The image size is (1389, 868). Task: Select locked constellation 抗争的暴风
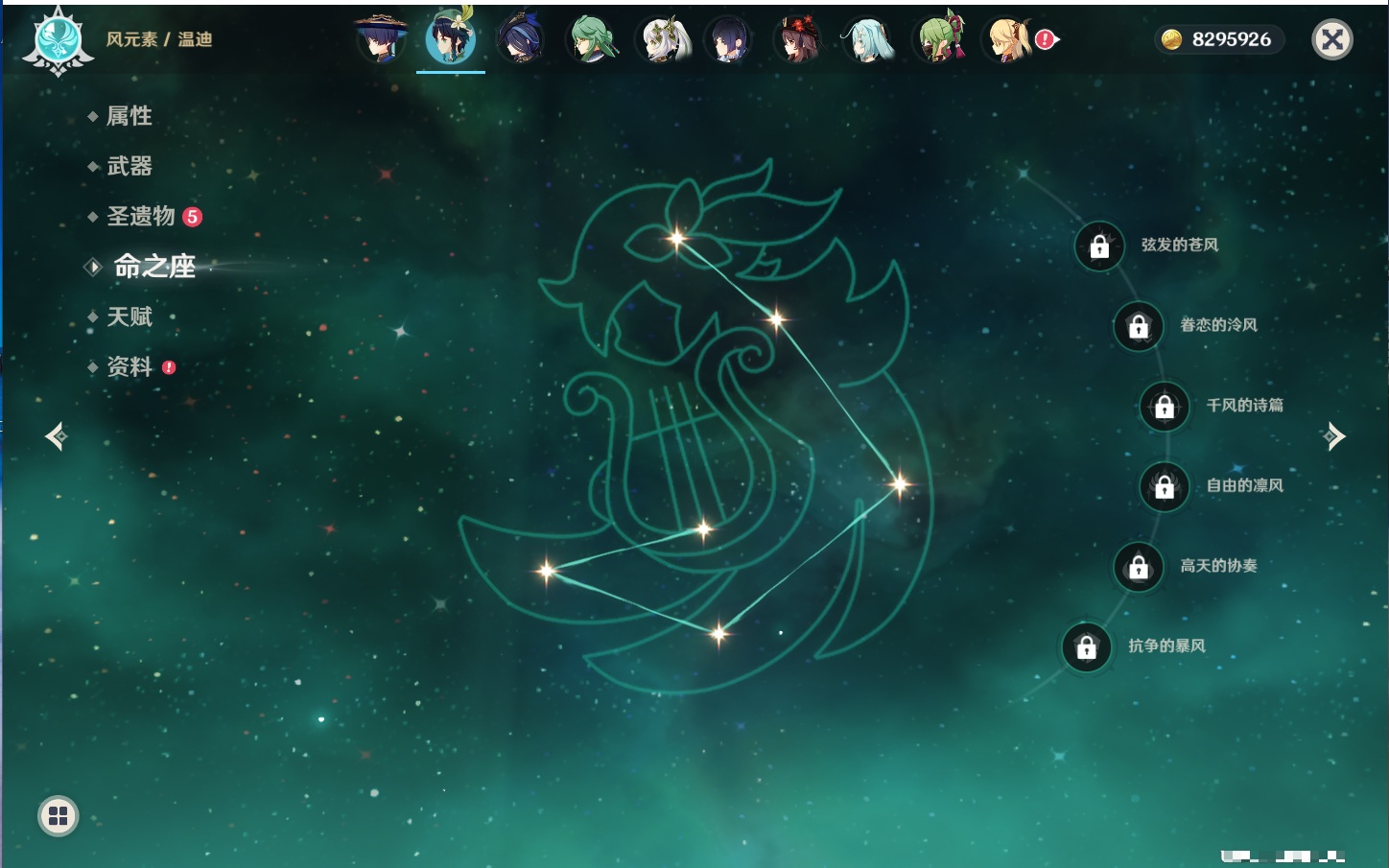coord(1086,647)
